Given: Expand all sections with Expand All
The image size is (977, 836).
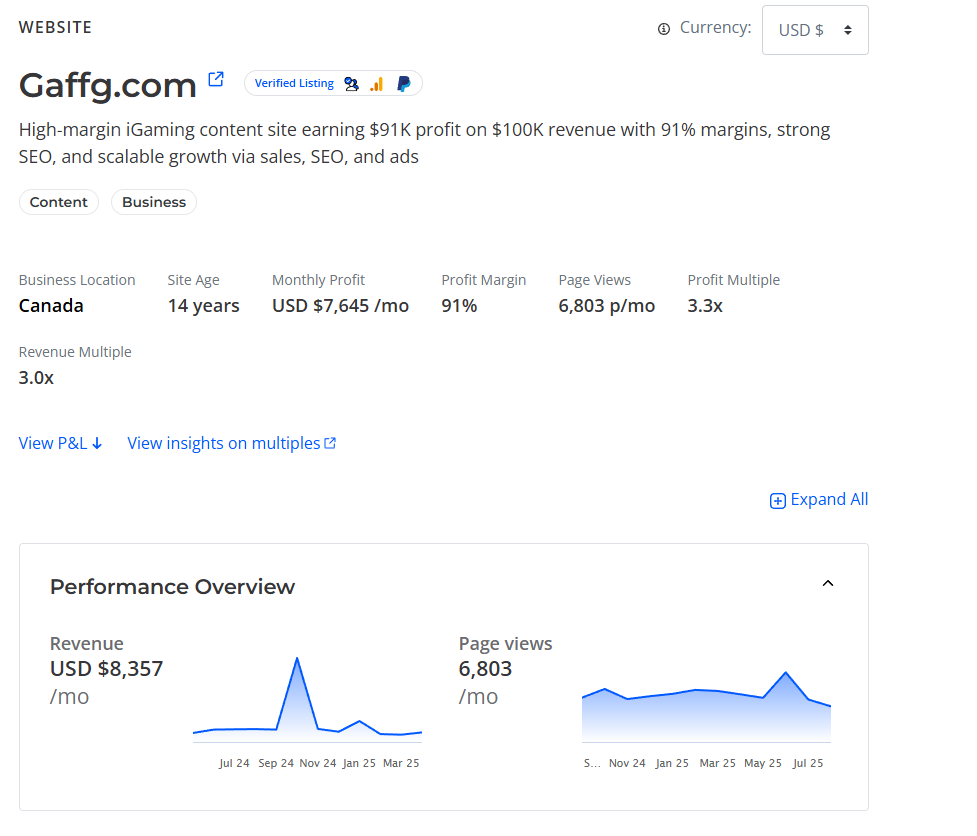Looking at the screenshot, I should pyautogui.click(x=828, y=500).
